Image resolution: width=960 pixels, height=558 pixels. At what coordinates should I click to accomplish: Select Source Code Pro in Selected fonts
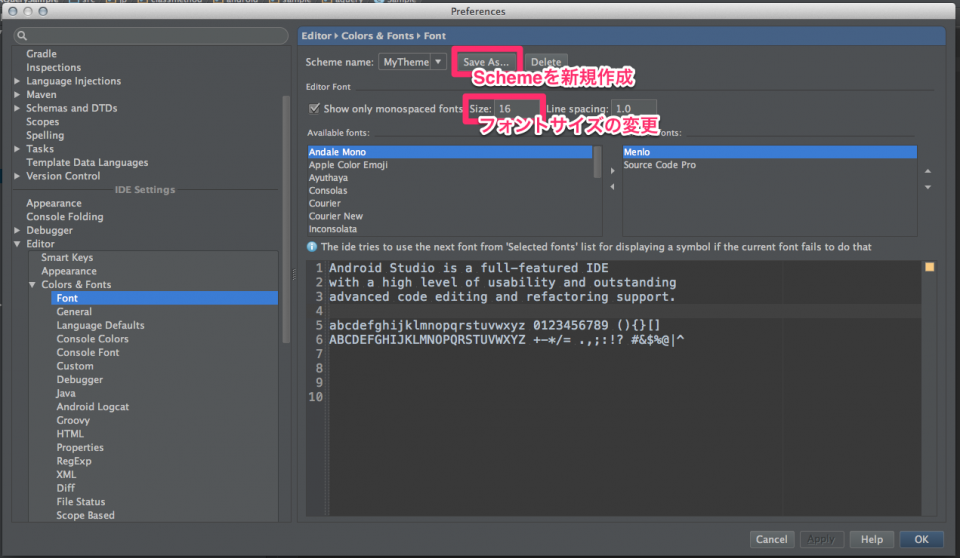tap(770, 165)
